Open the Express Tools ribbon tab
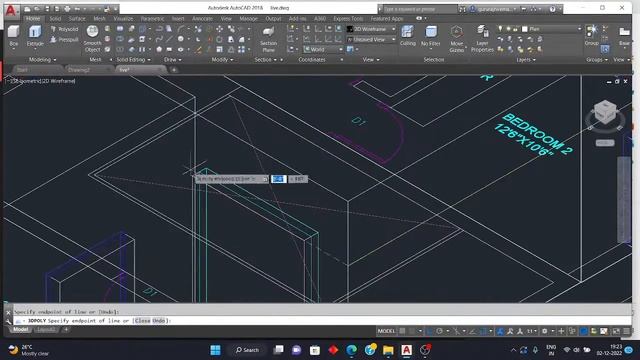Viewport: 640px width, 360px height. (x=348, y=19)
